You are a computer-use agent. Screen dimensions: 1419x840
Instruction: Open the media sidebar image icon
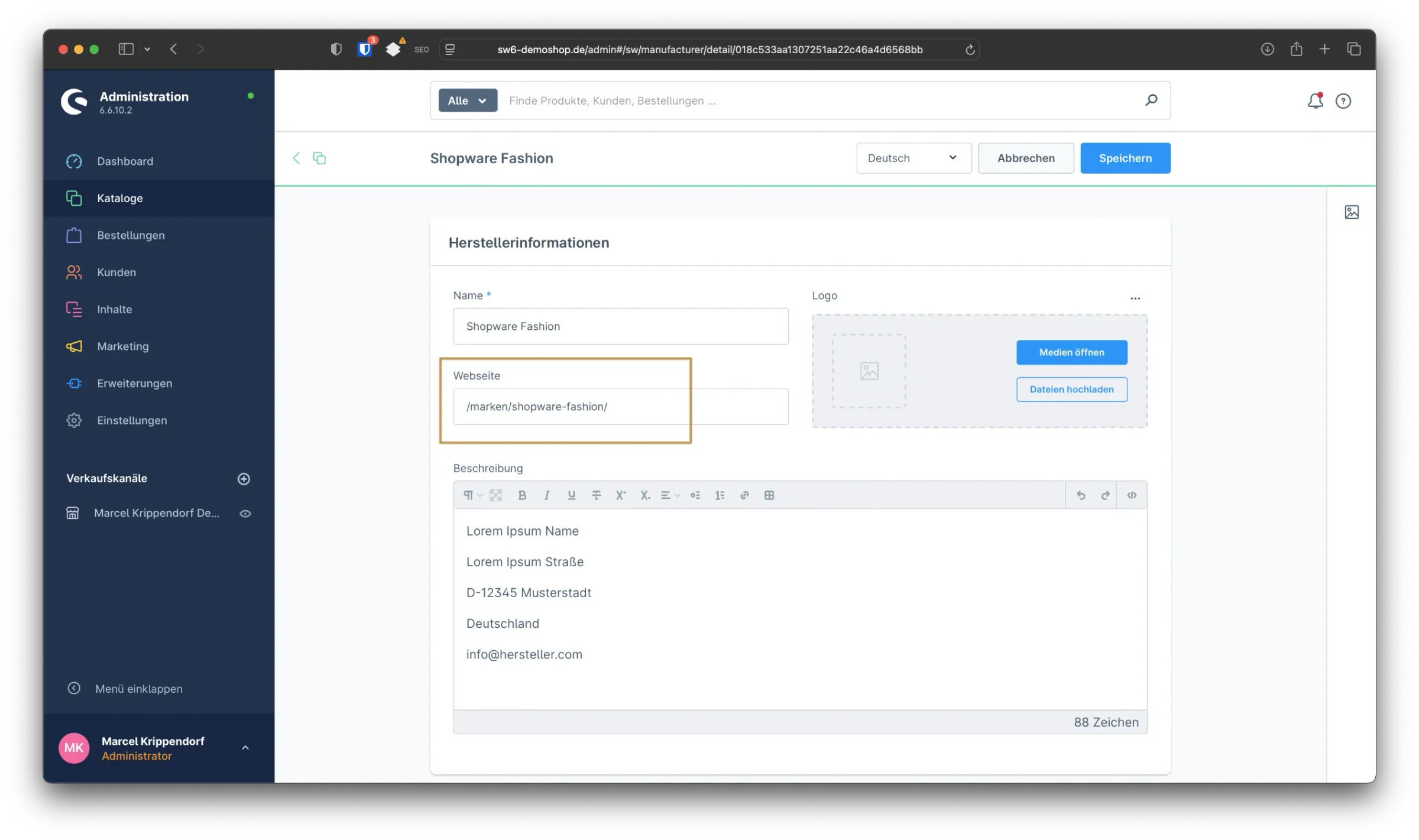point(1352,212)
